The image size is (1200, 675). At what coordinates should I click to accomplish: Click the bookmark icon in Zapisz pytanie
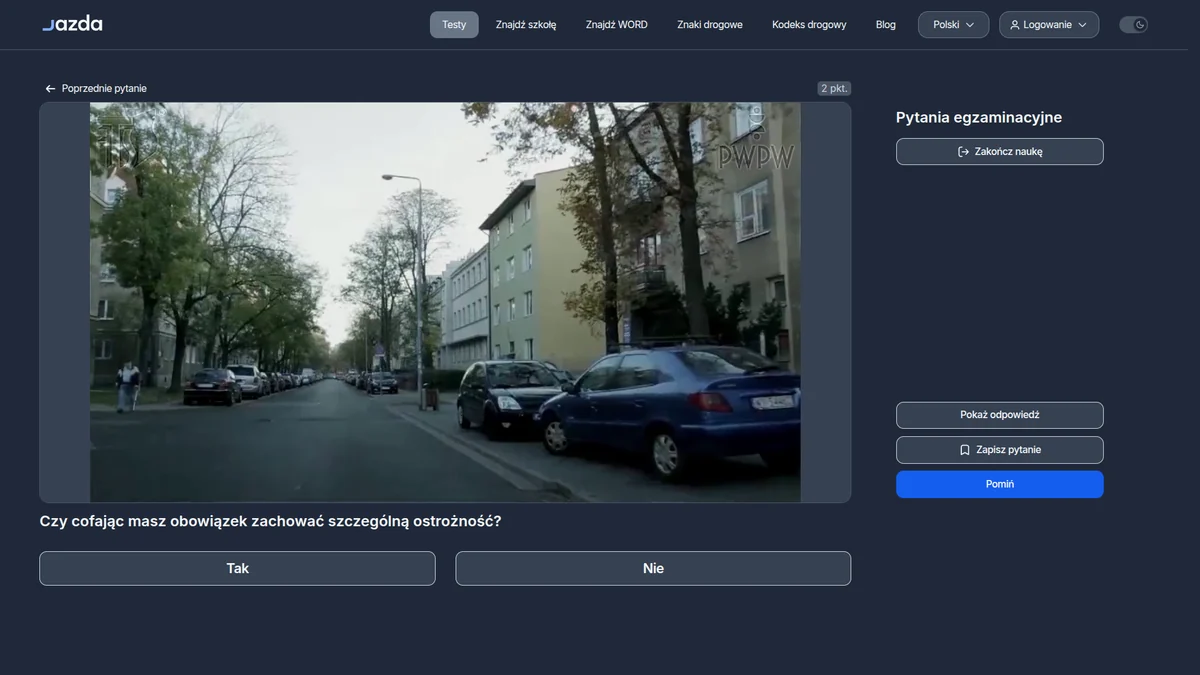click(x=964, y=450)
